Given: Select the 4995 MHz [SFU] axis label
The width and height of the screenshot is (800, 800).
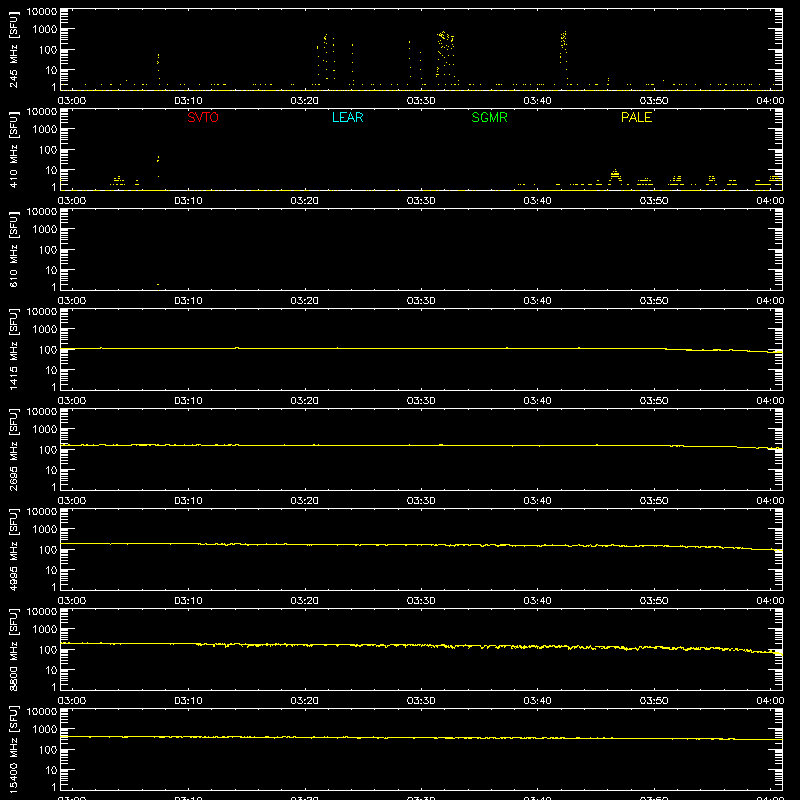Looking at the screenshot, I should pyautogui.click(x=14, y=550).
